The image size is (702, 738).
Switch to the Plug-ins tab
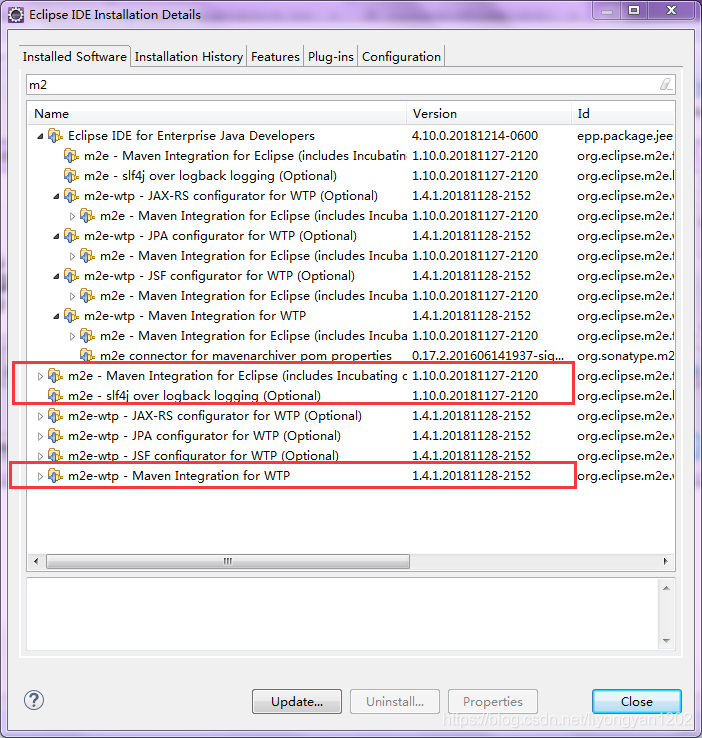click(x=331, y=57)
